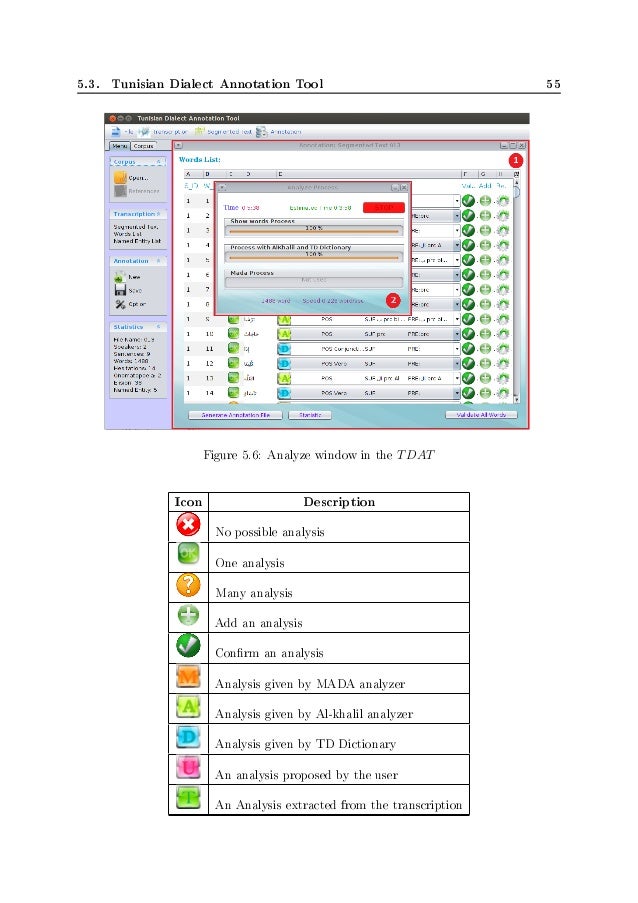638x903 pixels.
Task: Click the green OK icon in row 13
Action: coord(233,377)
